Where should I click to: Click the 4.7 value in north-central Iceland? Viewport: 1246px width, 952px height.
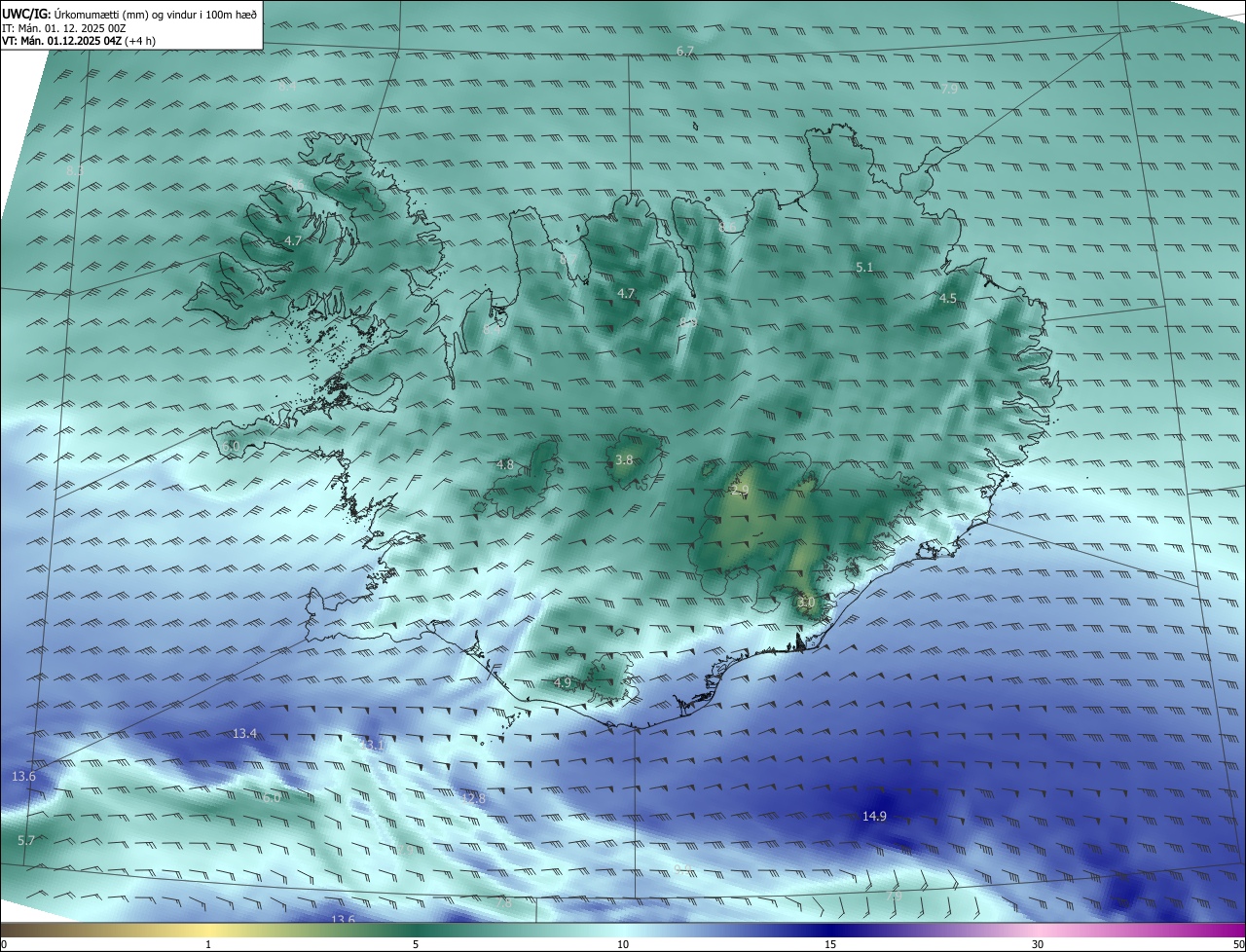[626, 293]
